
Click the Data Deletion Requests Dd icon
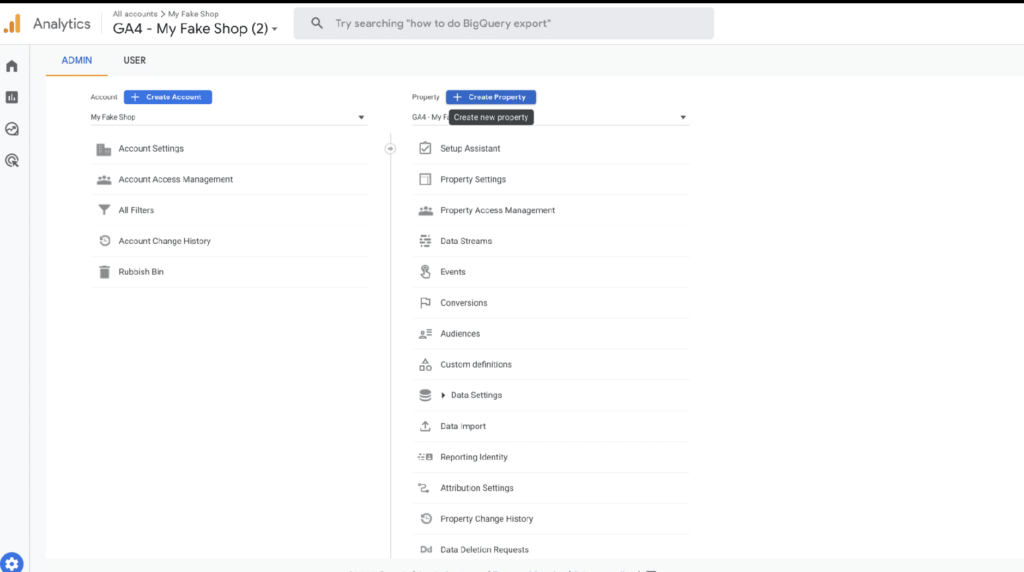tap(426, 550)
